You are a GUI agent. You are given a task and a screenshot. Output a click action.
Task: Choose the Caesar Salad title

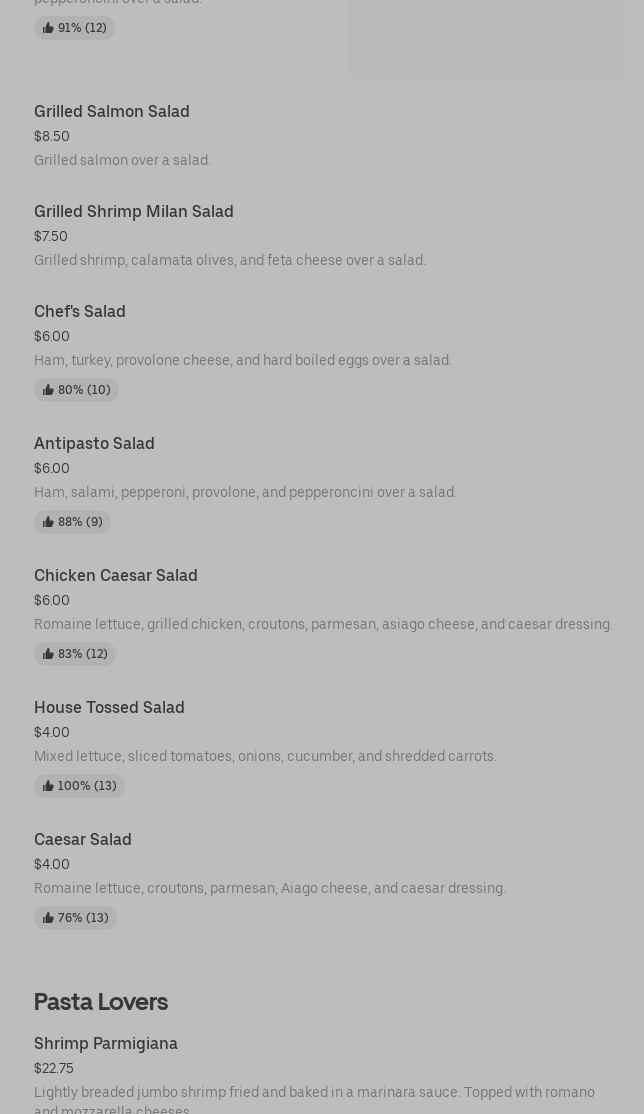(83, 839)
